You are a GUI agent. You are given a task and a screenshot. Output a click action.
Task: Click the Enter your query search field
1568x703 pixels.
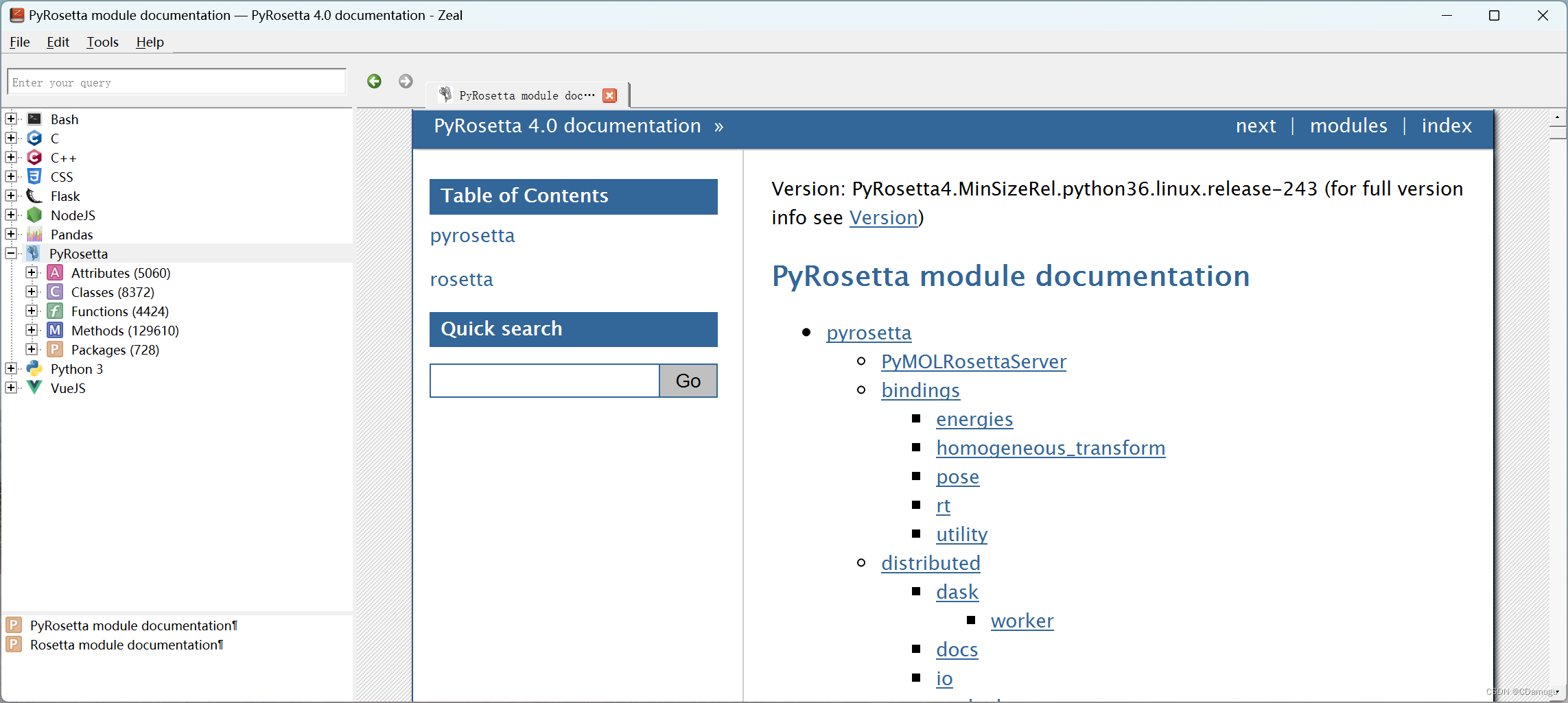pyautogui.click(x=176, y=82)
